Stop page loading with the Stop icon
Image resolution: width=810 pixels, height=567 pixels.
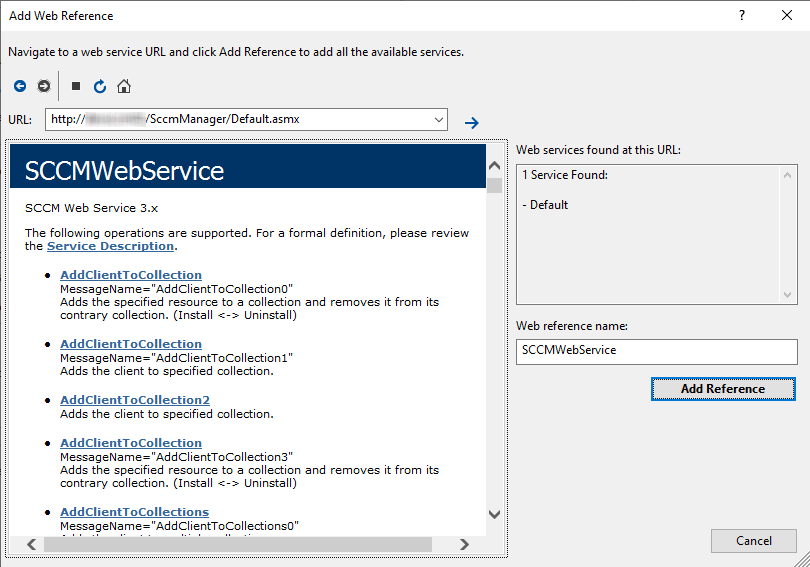(76, 86)
